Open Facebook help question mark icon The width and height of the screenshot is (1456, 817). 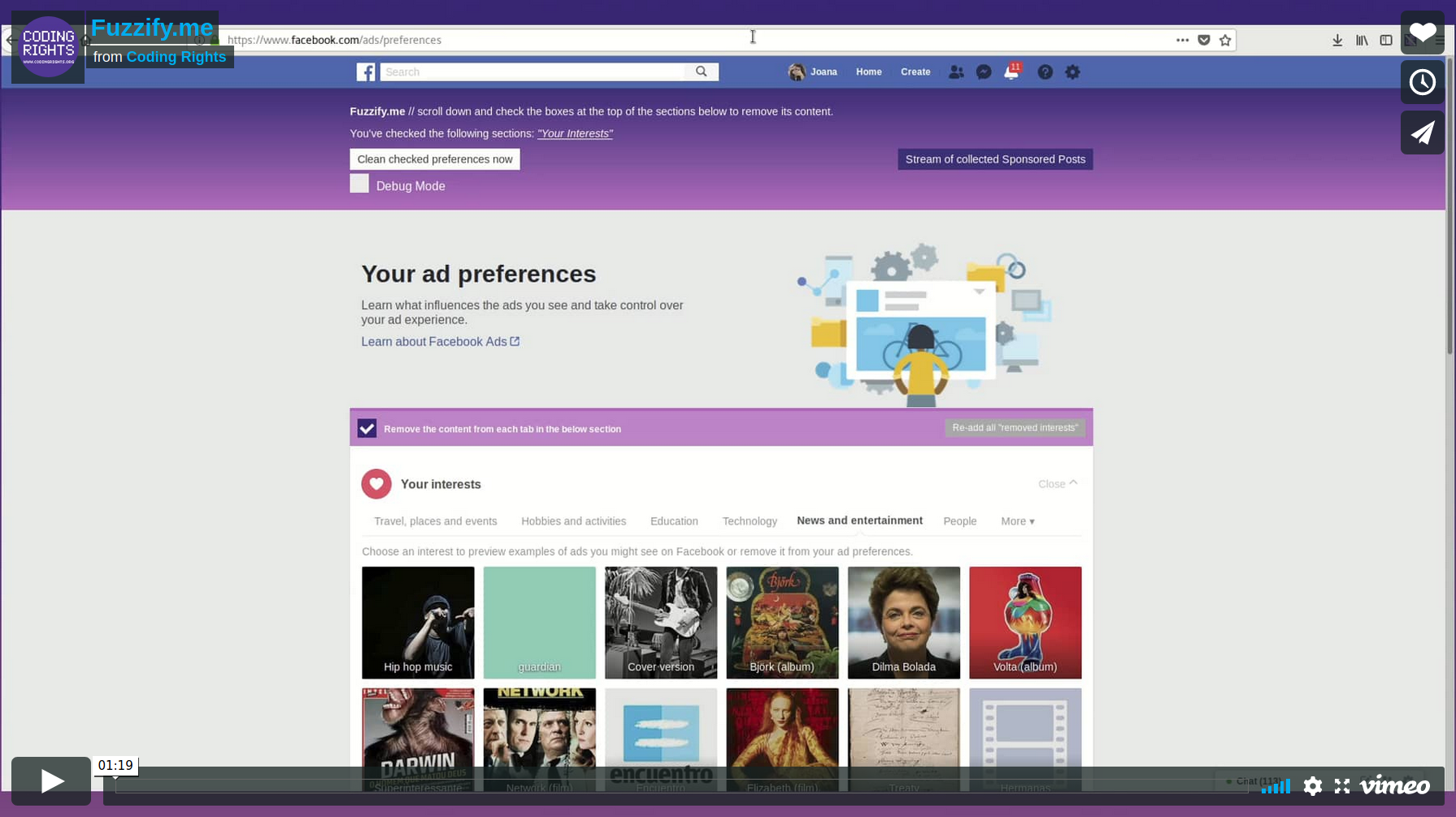click(x=1045, y=72)
